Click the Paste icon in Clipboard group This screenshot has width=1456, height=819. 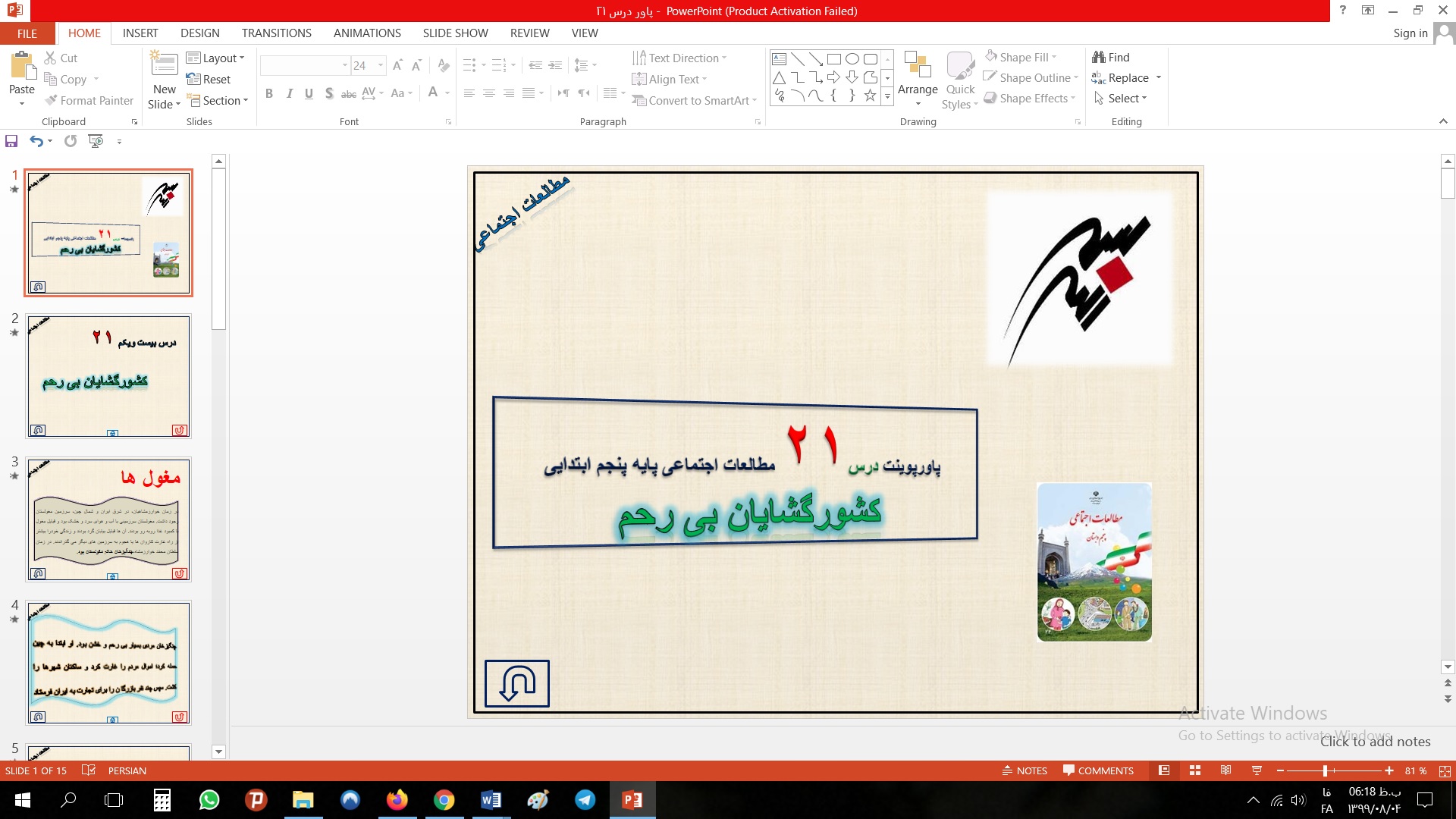pos(22,67)
